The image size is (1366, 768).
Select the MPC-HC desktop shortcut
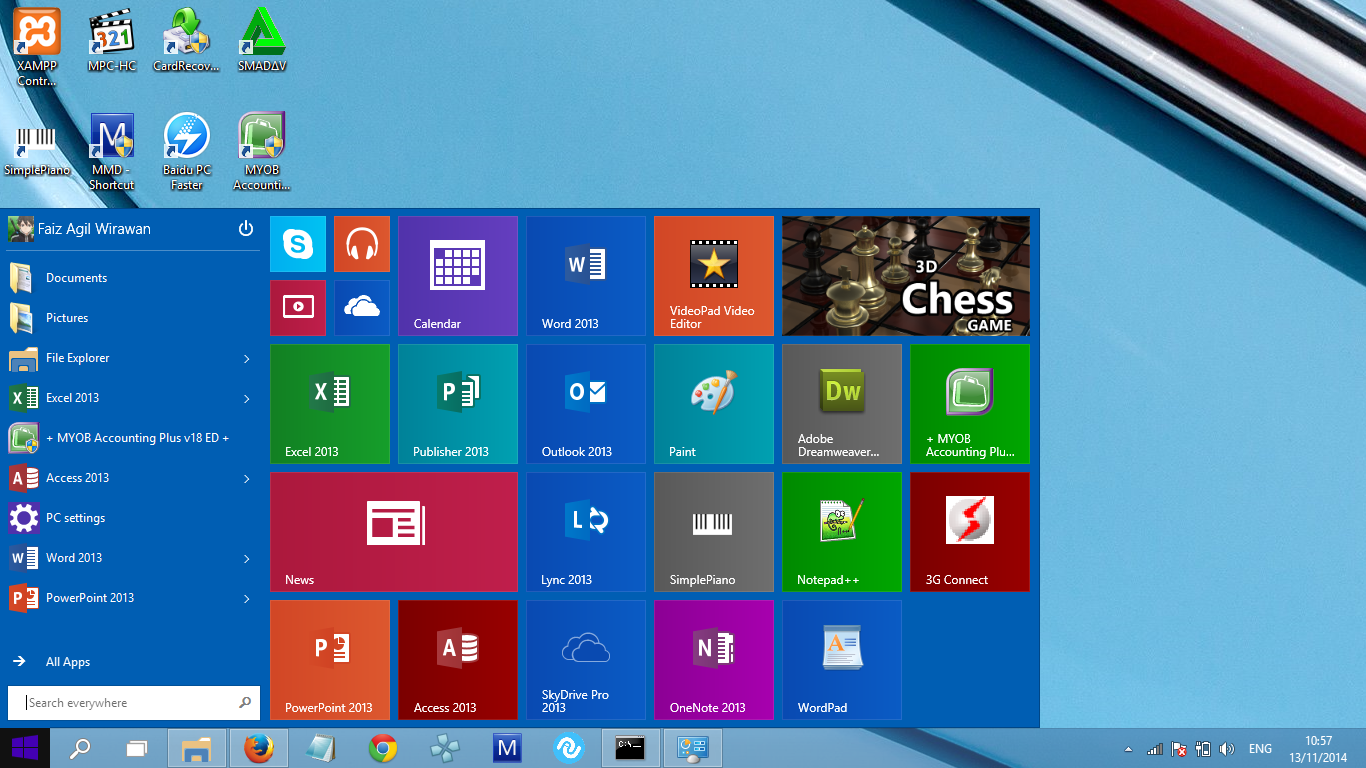click(x=112, y=41)
